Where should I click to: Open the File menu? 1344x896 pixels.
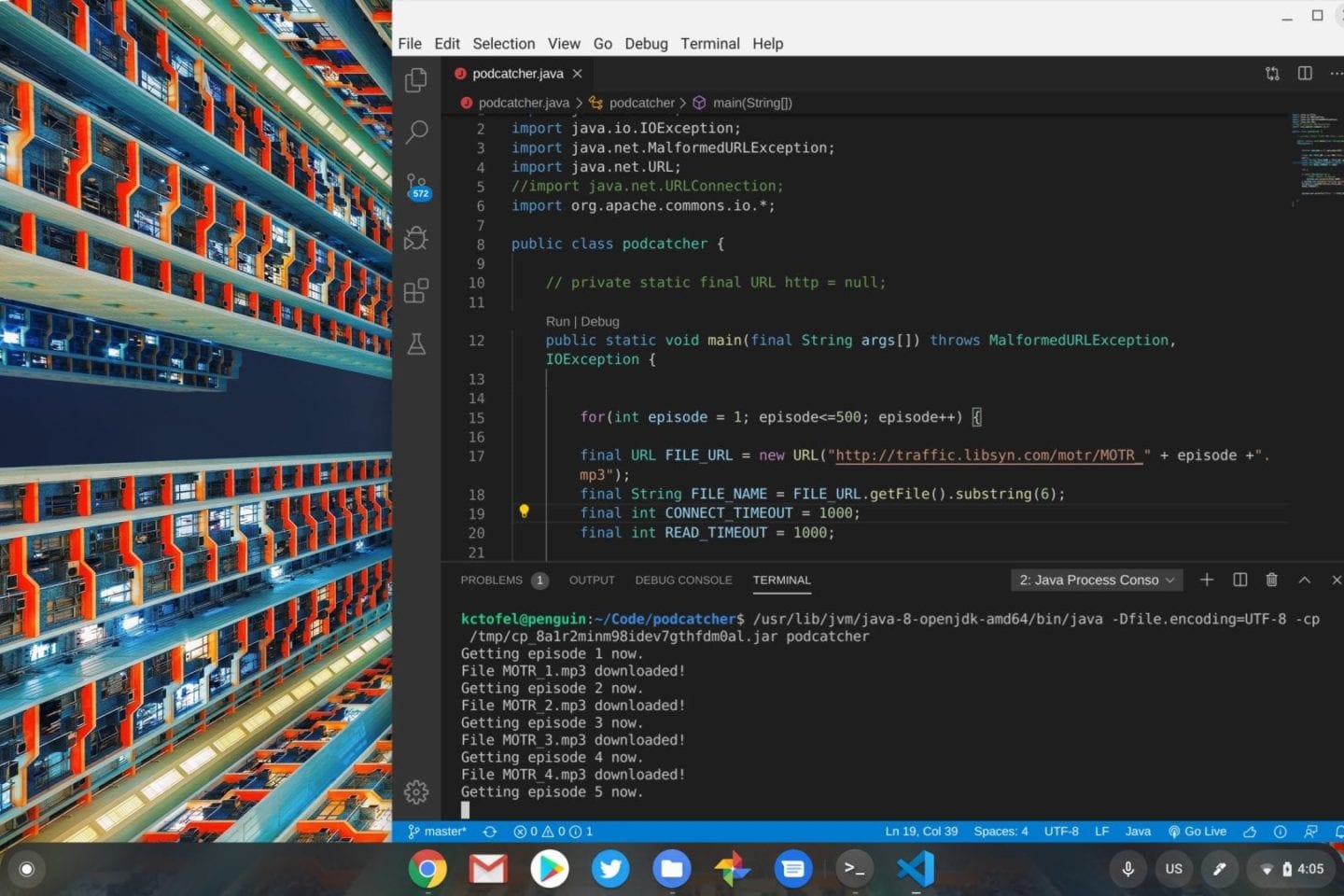point(410,44)
